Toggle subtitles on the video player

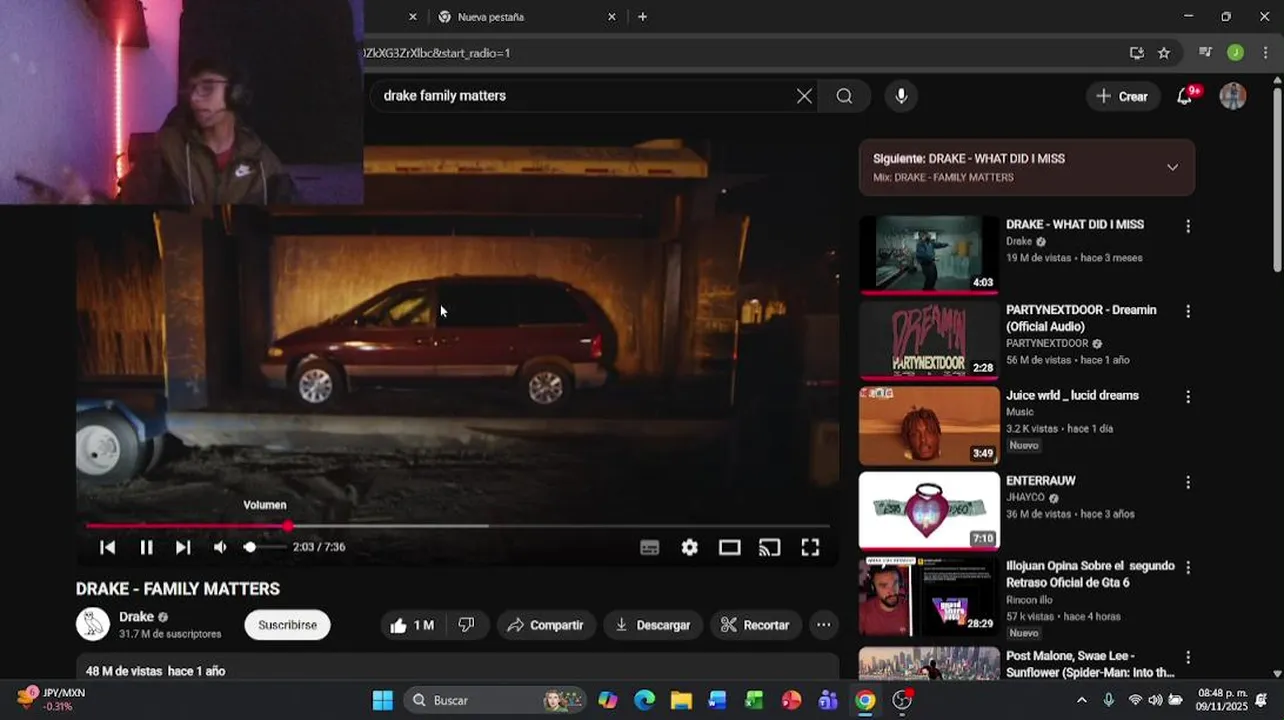tap(650, 547)
